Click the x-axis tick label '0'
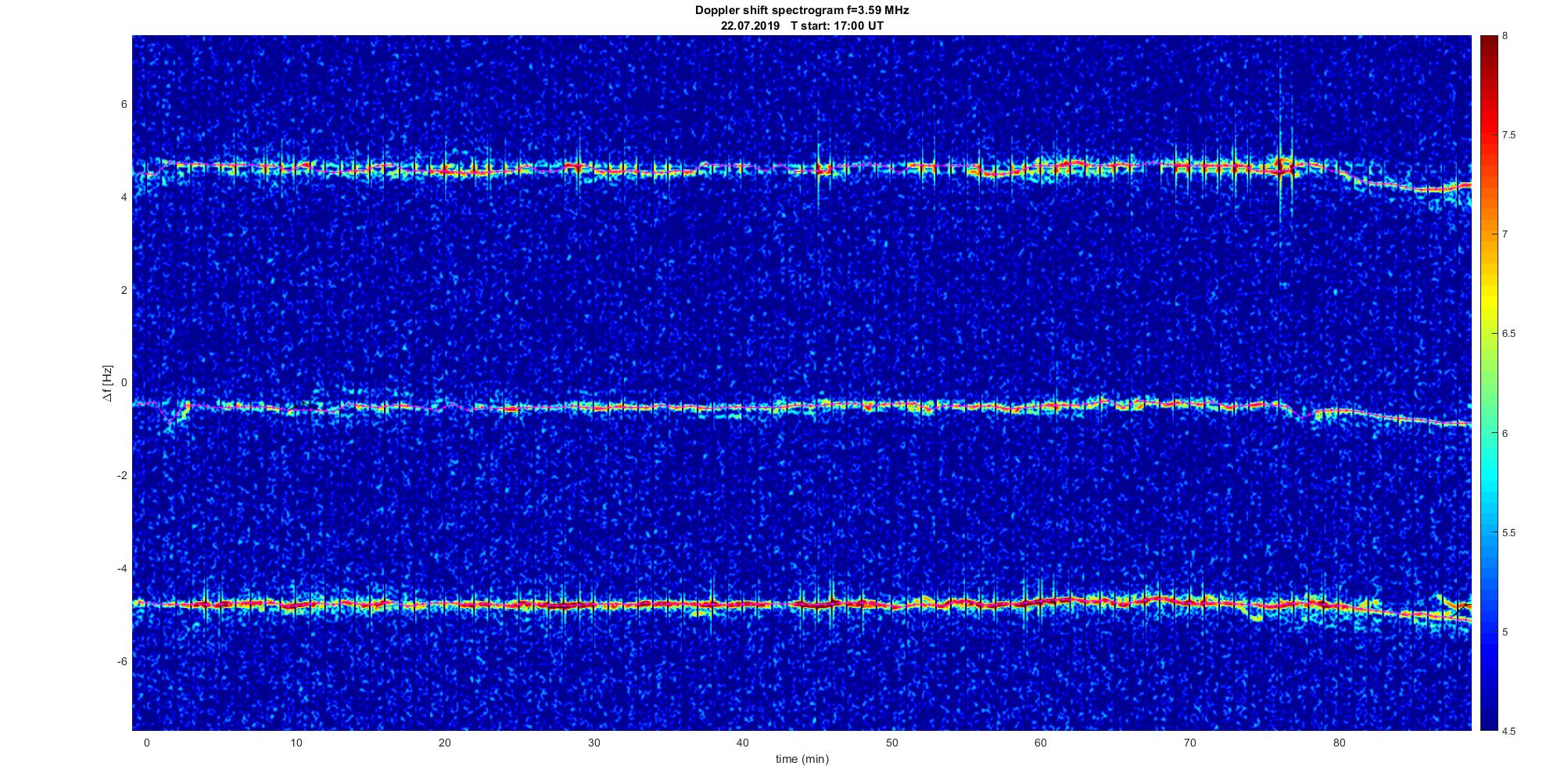 click(146, 743)
